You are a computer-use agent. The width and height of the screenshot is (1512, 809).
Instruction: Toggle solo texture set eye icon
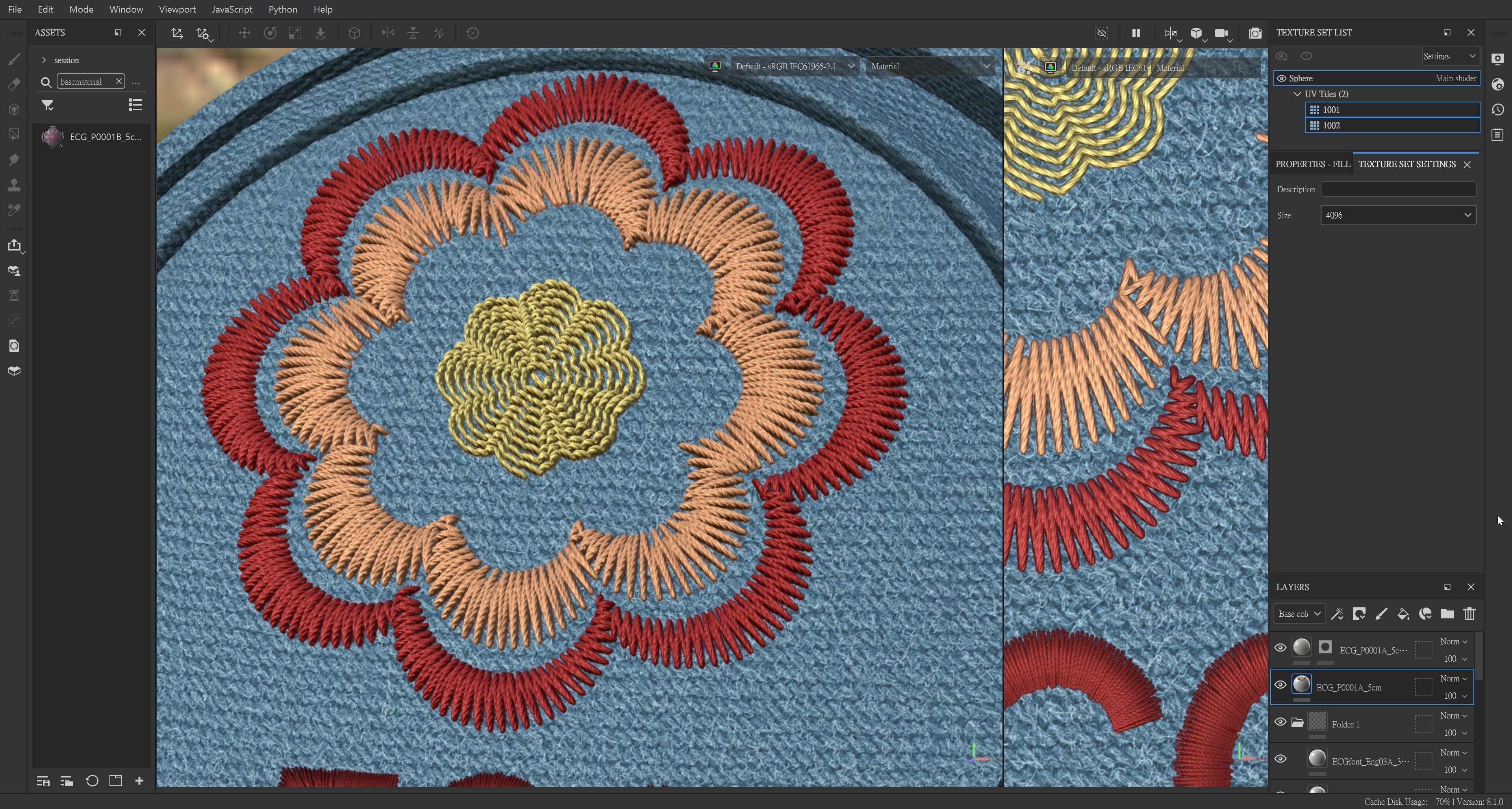click(x=1306, y=56)
